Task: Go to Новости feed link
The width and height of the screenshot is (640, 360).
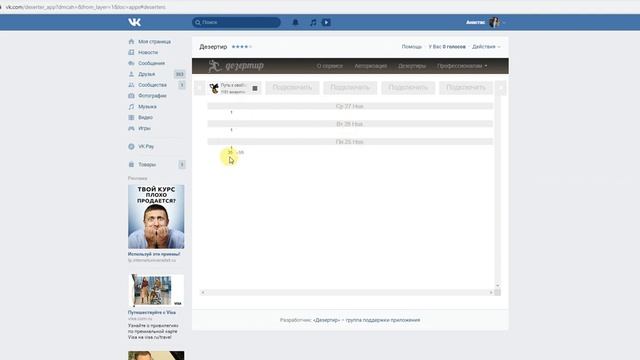Action: (x=148, y=52)
